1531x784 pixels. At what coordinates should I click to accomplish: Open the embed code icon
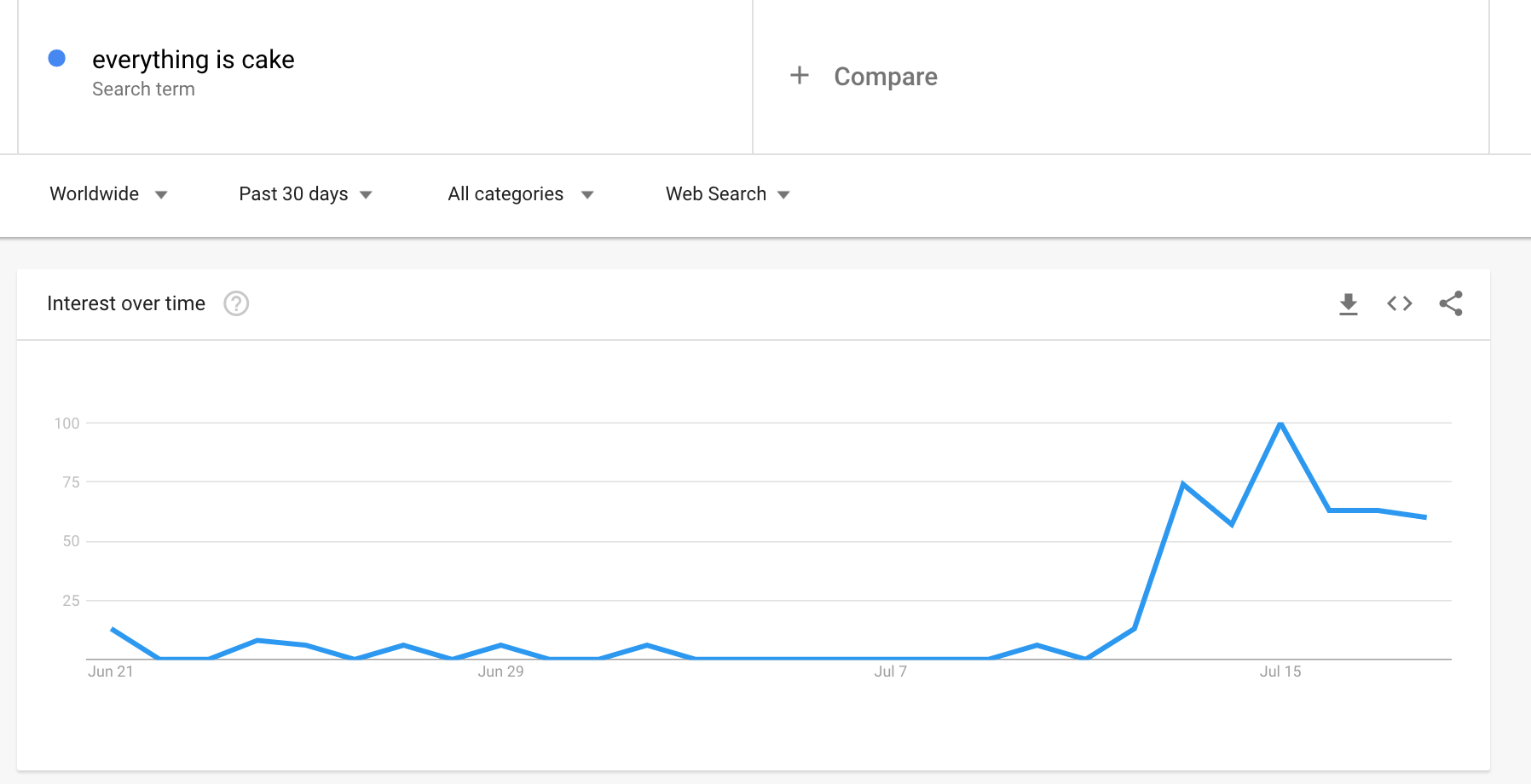(1400, 303)
